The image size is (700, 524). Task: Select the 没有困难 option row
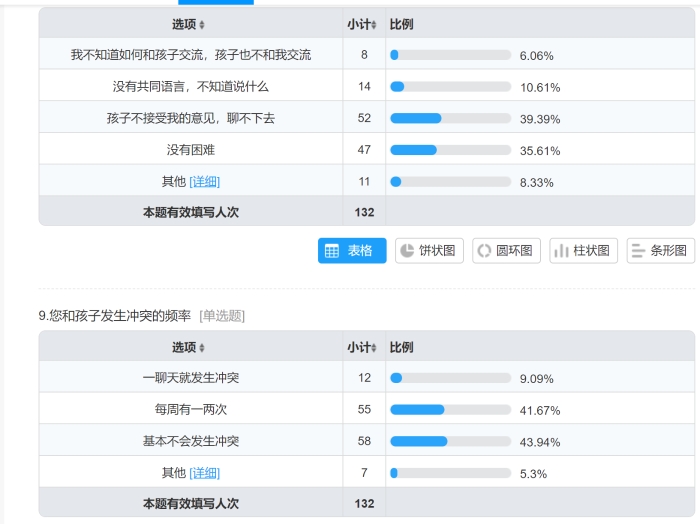click(190, 150)
